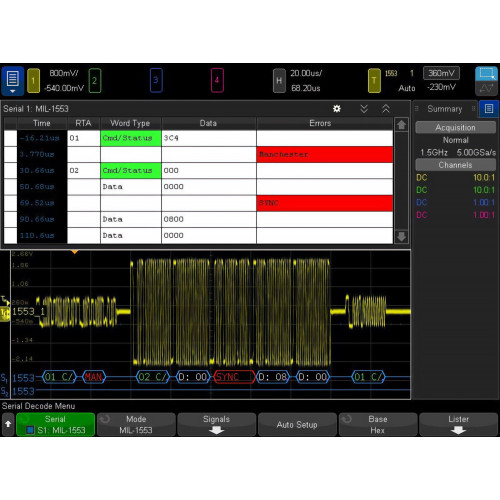Click the RTA column header
This screenshot has width=500, height=500.
[x=83, y=123]
